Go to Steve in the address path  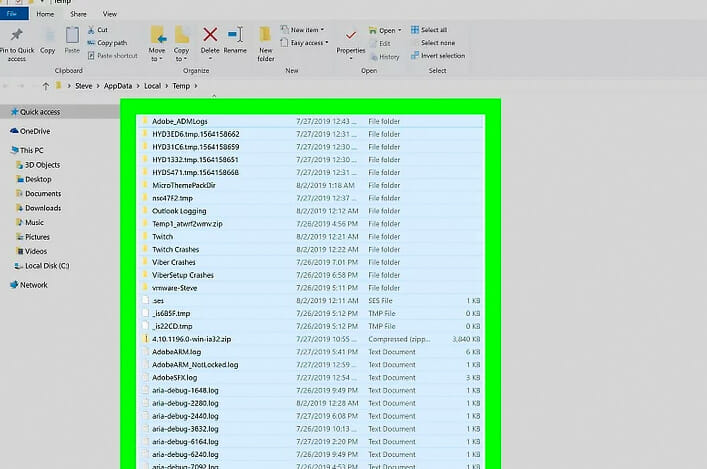(83, 86)
